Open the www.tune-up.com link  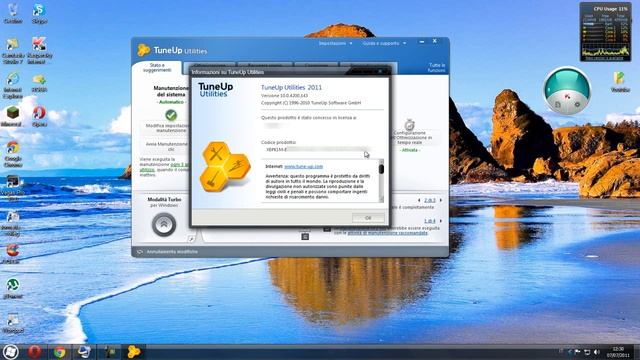(x=303, y=167)
